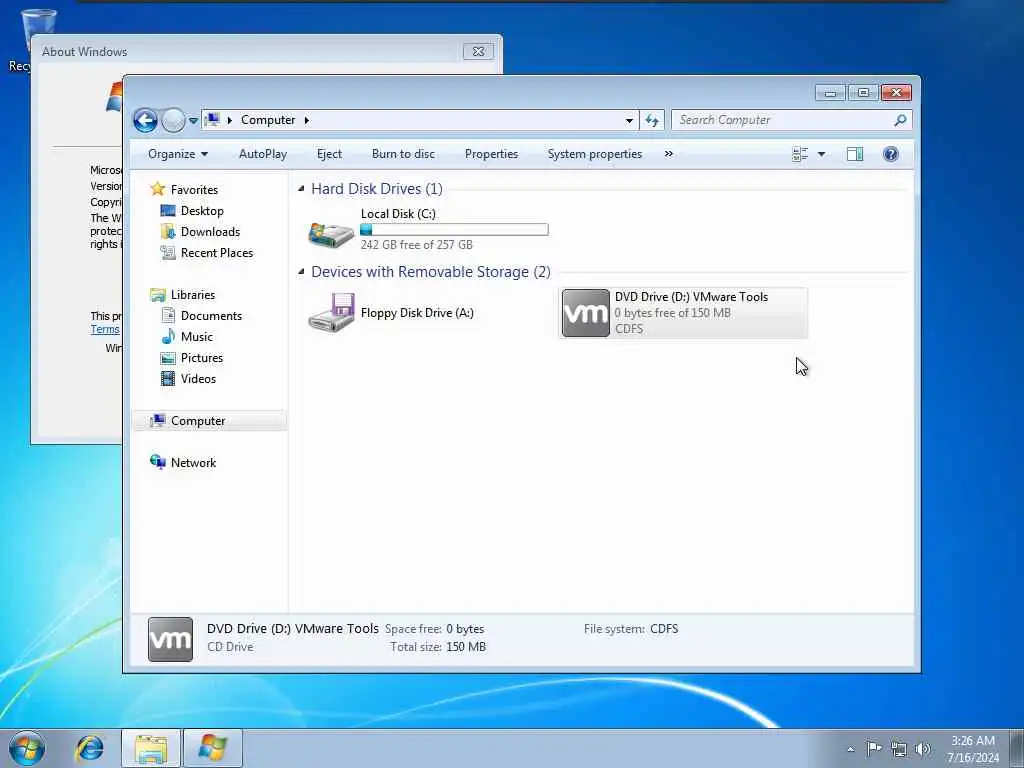This screenshot has width=1024, height=768.
Task: Click Local Disk (C:) usage bar
Action: 454,229
